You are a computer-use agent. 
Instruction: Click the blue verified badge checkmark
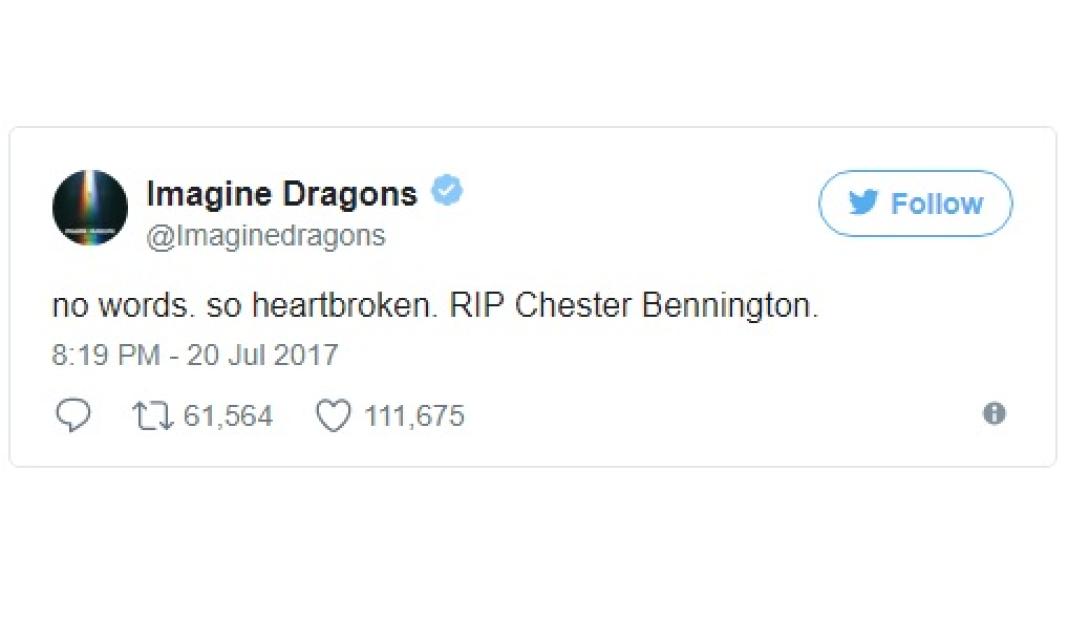447,190
